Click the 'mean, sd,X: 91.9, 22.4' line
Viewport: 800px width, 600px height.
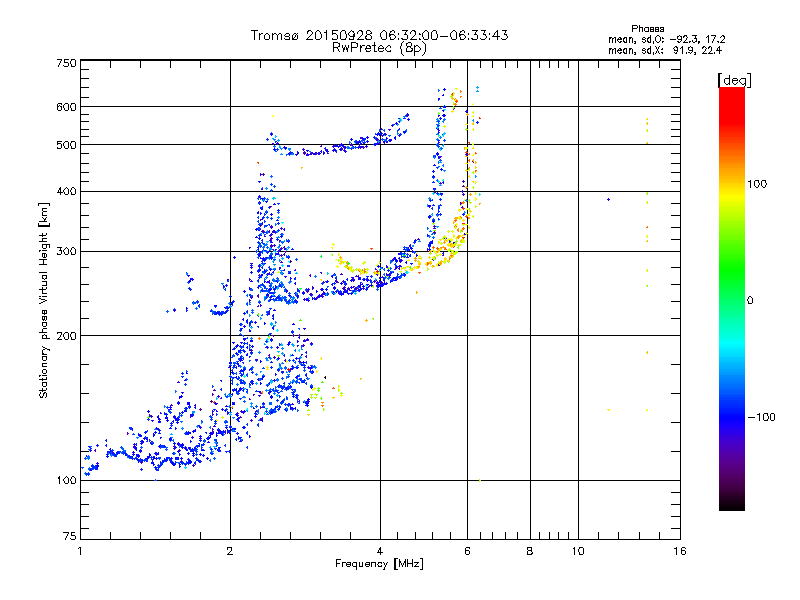[x=665, y=50]
